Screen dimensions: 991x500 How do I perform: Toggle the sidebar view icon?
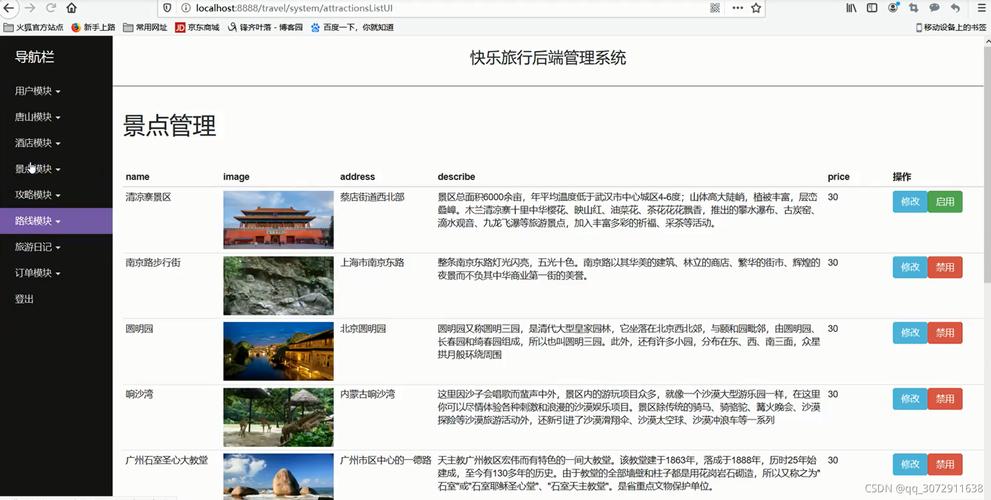(x=872, y=8)
